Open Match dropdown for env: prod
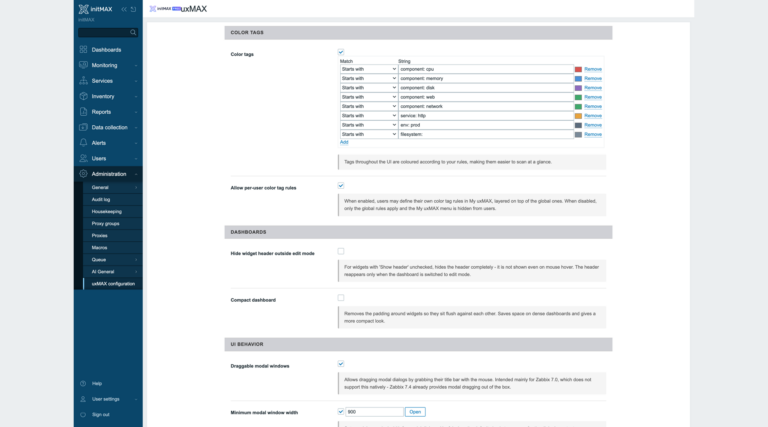The height and width of the screenshot is (427, 768). [369, 125]
